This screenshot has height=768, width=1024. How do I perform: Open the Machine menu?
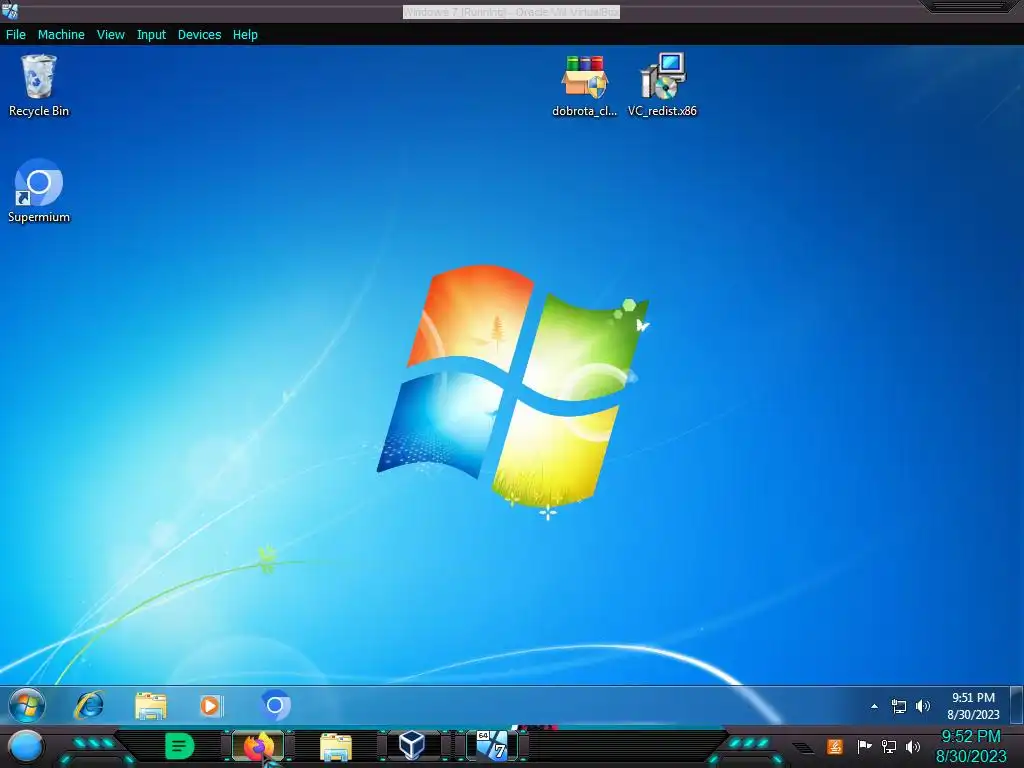coord(61,35)
